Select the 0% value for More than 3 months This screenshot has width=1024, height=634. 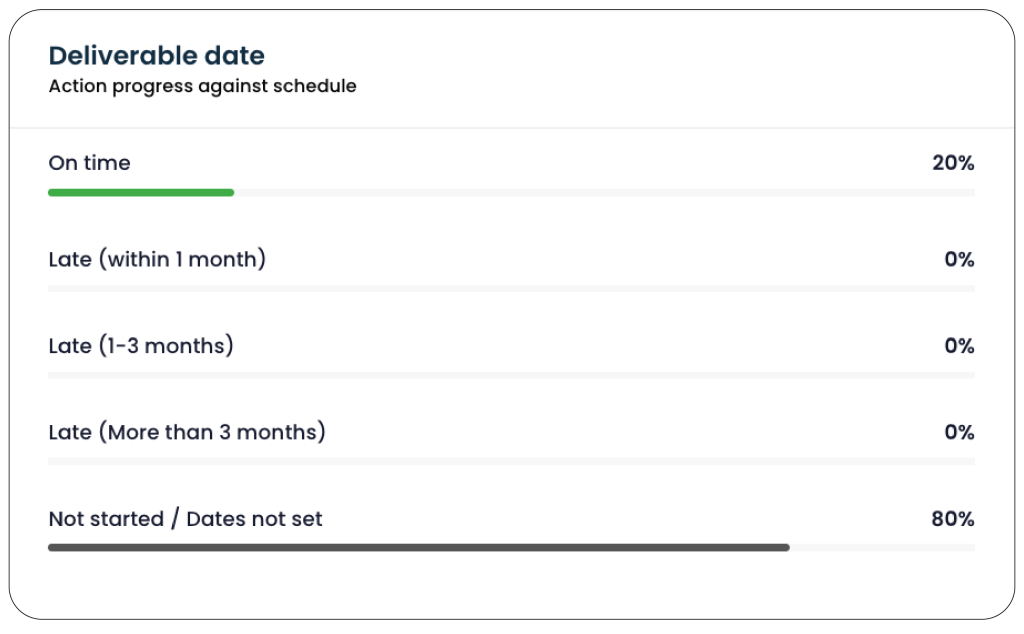(x=959, y=432)
